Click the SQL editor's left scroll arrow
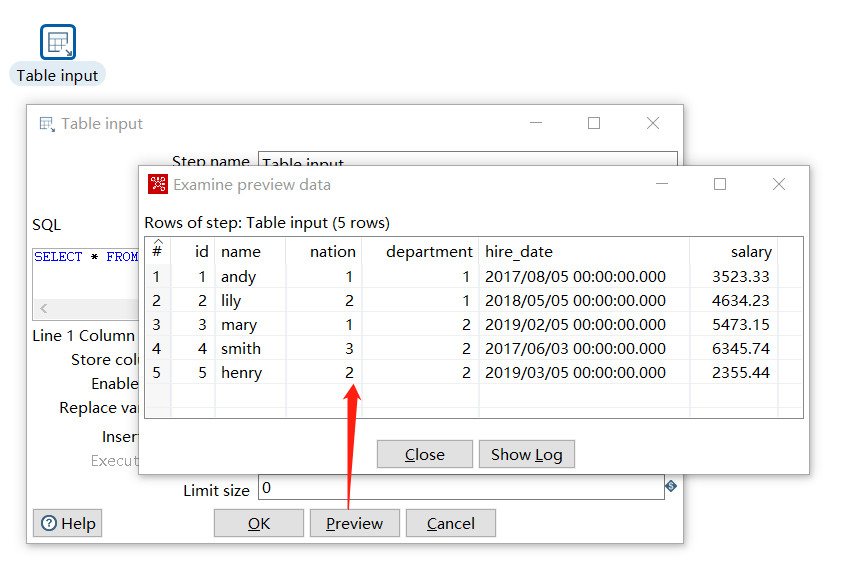Screen dimensions: 842x561 pos(43,309)
